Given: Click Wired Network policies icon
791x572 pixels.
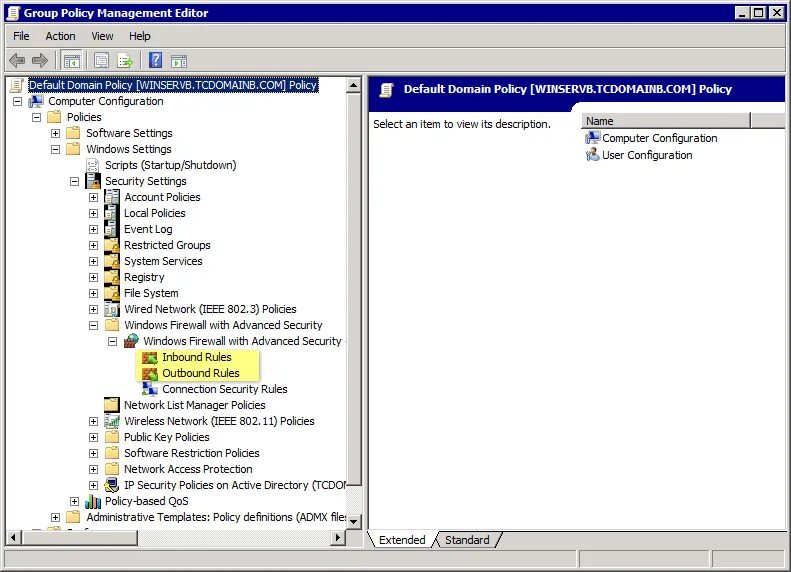Looking at the screenshot, I should tap(111, 309).
